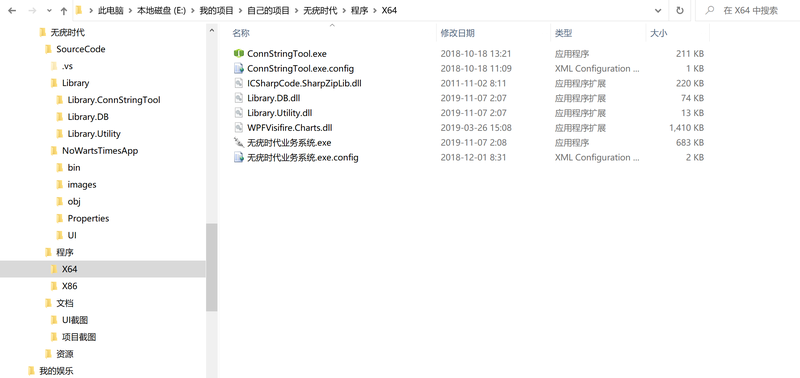
Task: Sort files by 大小 column header
Action: [659, 33]
